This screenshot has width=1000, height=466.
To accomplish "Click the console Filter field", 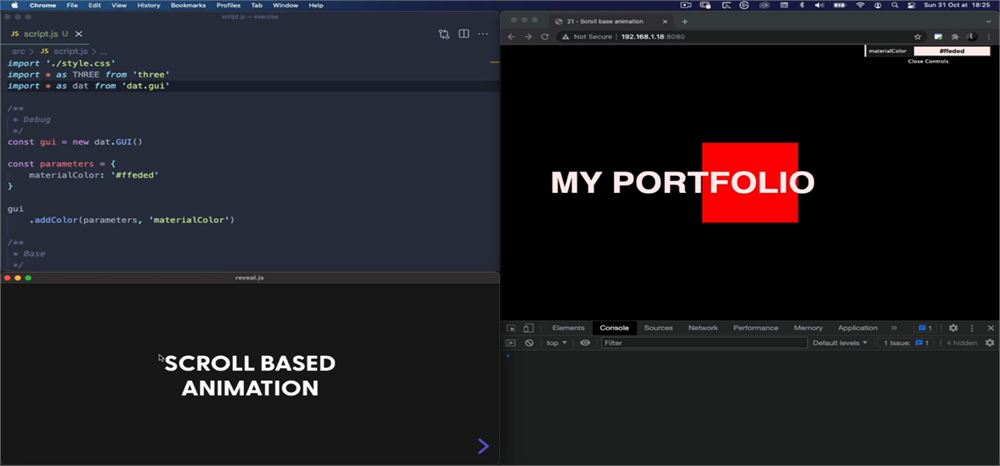I will click(x=704, y=343).
